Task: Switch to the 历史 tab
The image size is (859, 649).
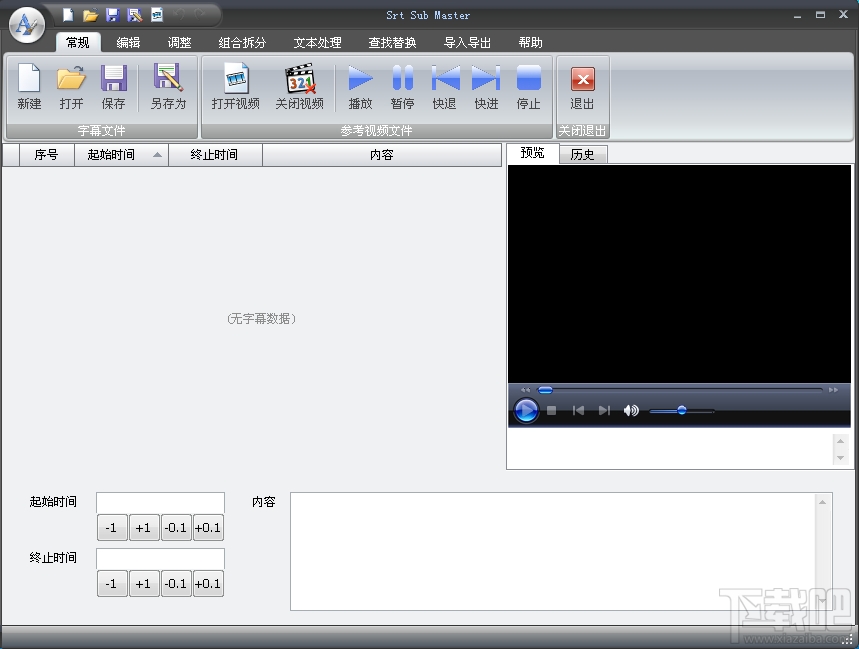Action: coord(582,155)
